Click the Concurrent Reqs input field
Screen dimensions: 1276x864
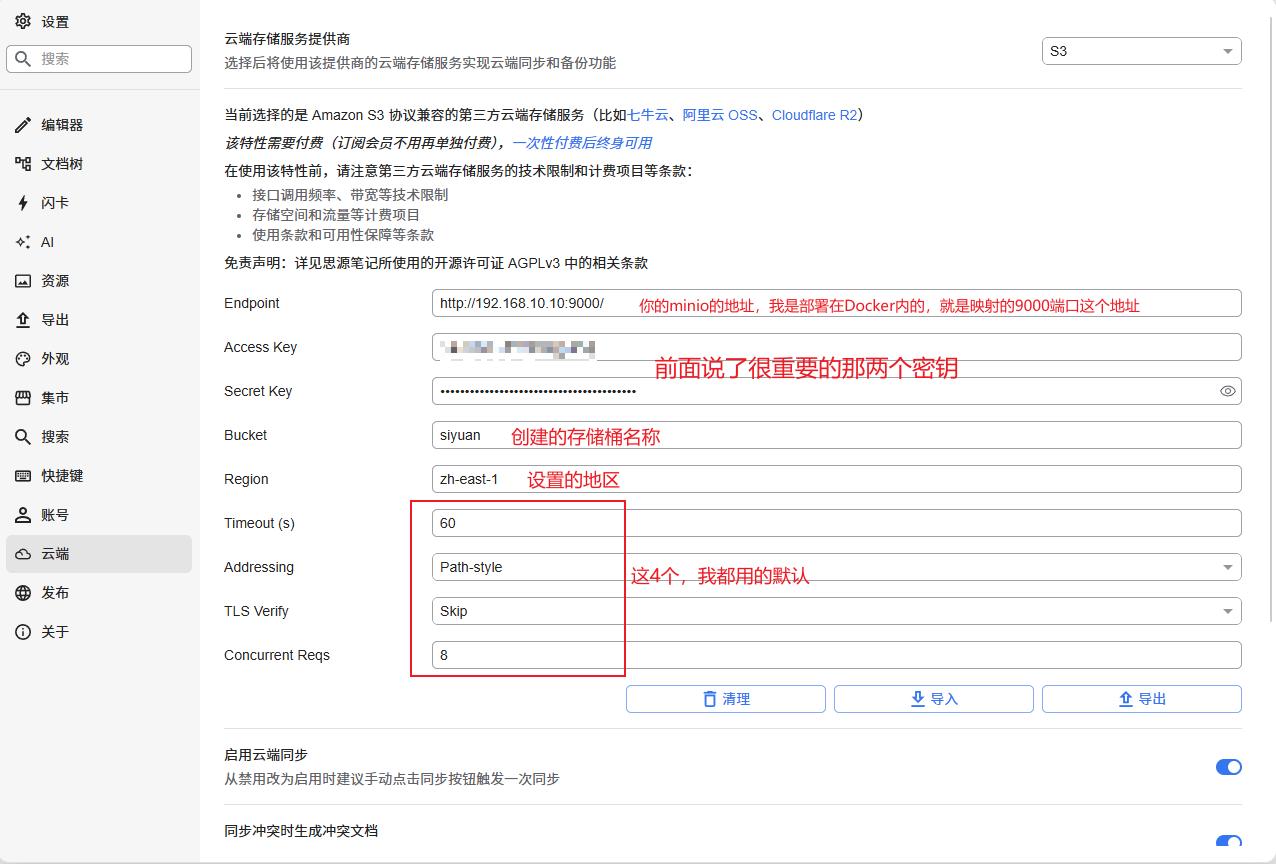click(x=836, y=655)
